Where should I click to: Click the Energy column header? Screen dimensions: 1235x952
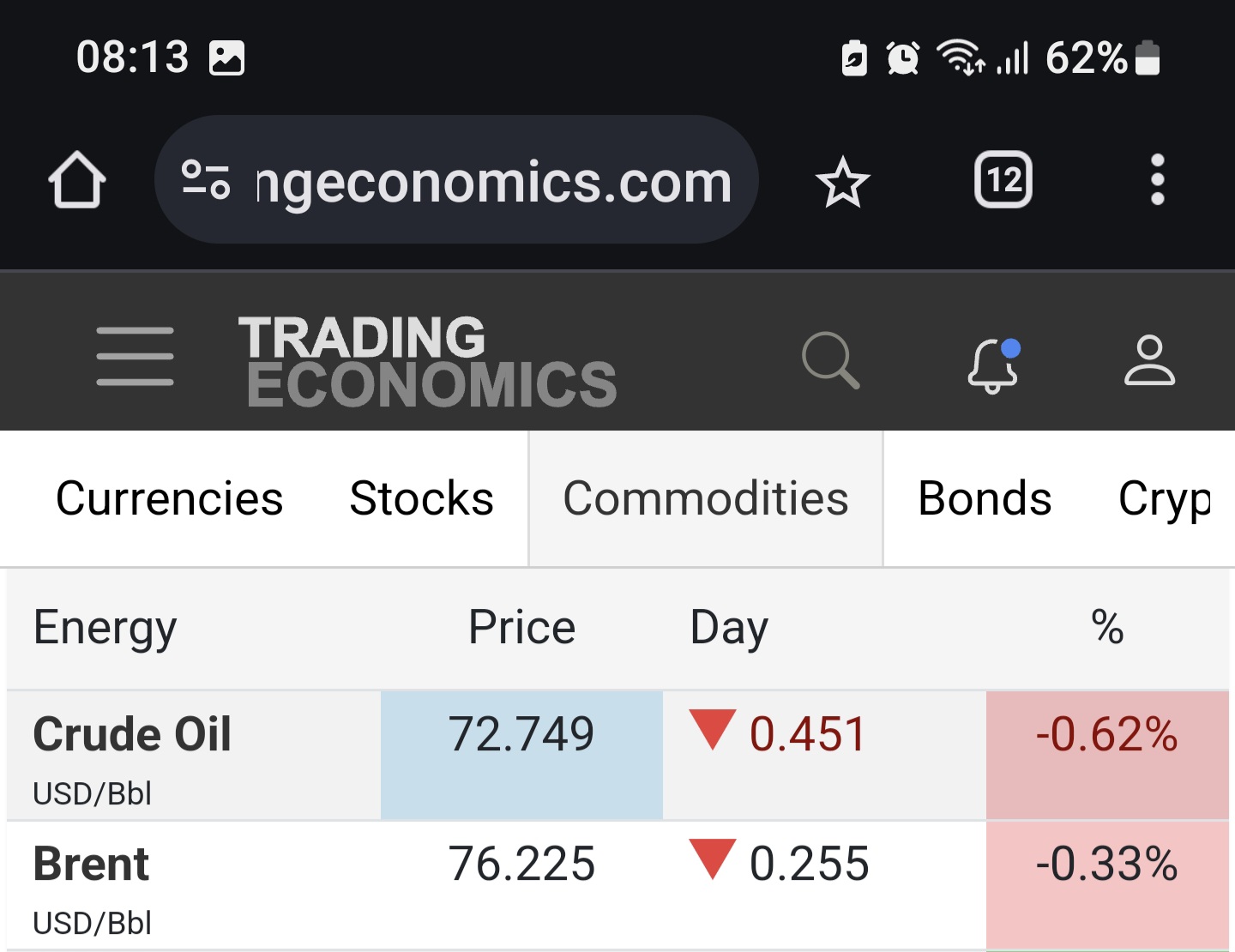[105, 627]
